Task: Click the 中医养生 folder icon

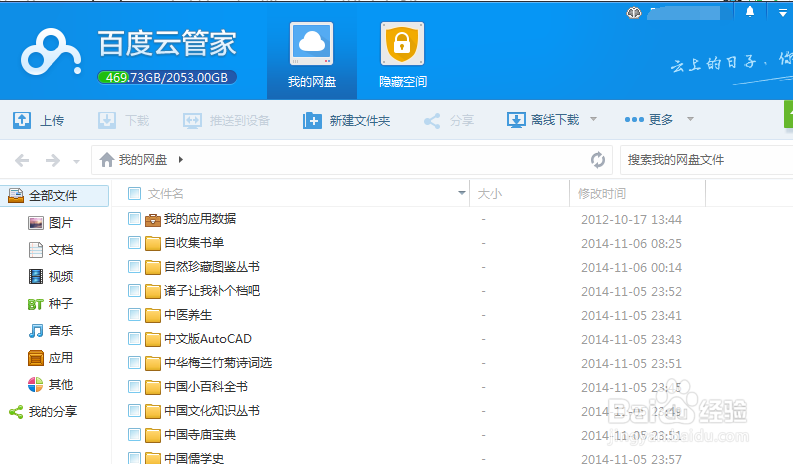Action: point(153,315)
